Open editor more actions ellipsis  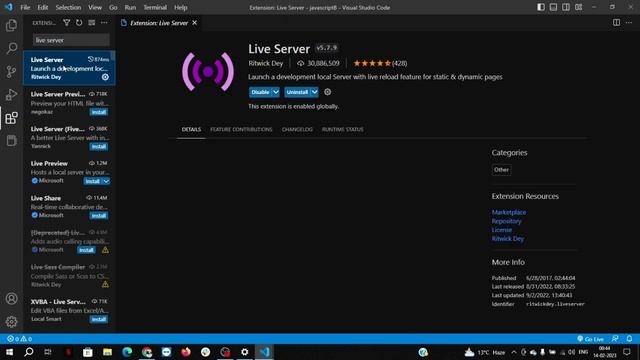pyautogui.click(x=629, y=23)
